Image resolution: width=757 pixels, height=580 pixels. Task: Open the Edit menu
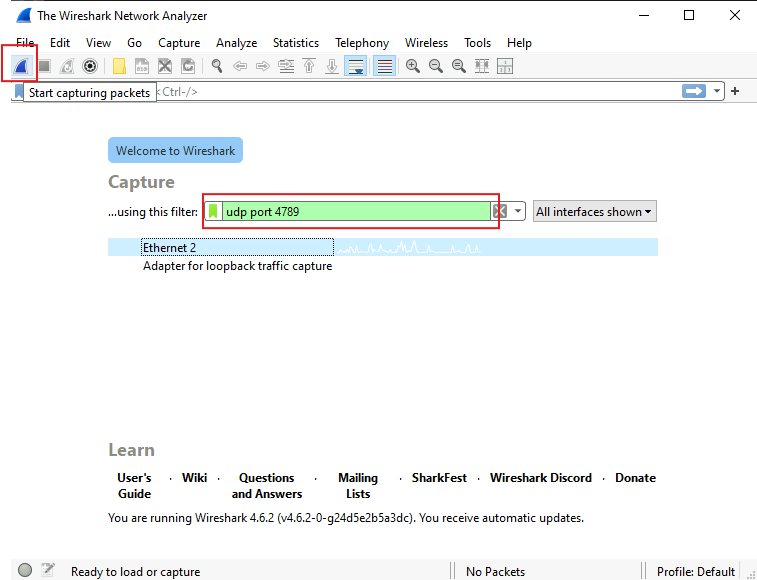60,42
